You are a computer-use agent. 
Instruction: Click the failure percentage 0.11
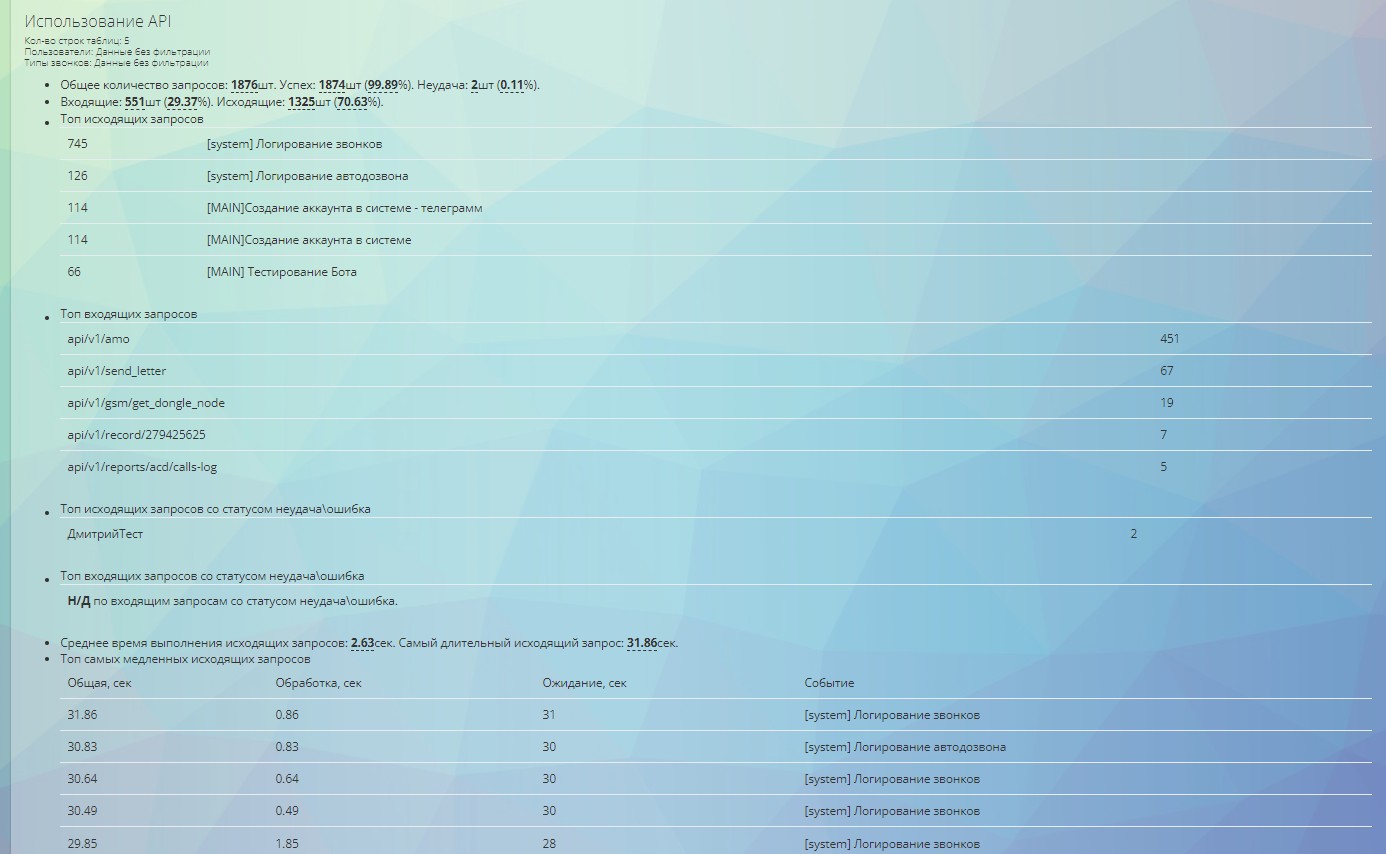(x=511, y=85)
